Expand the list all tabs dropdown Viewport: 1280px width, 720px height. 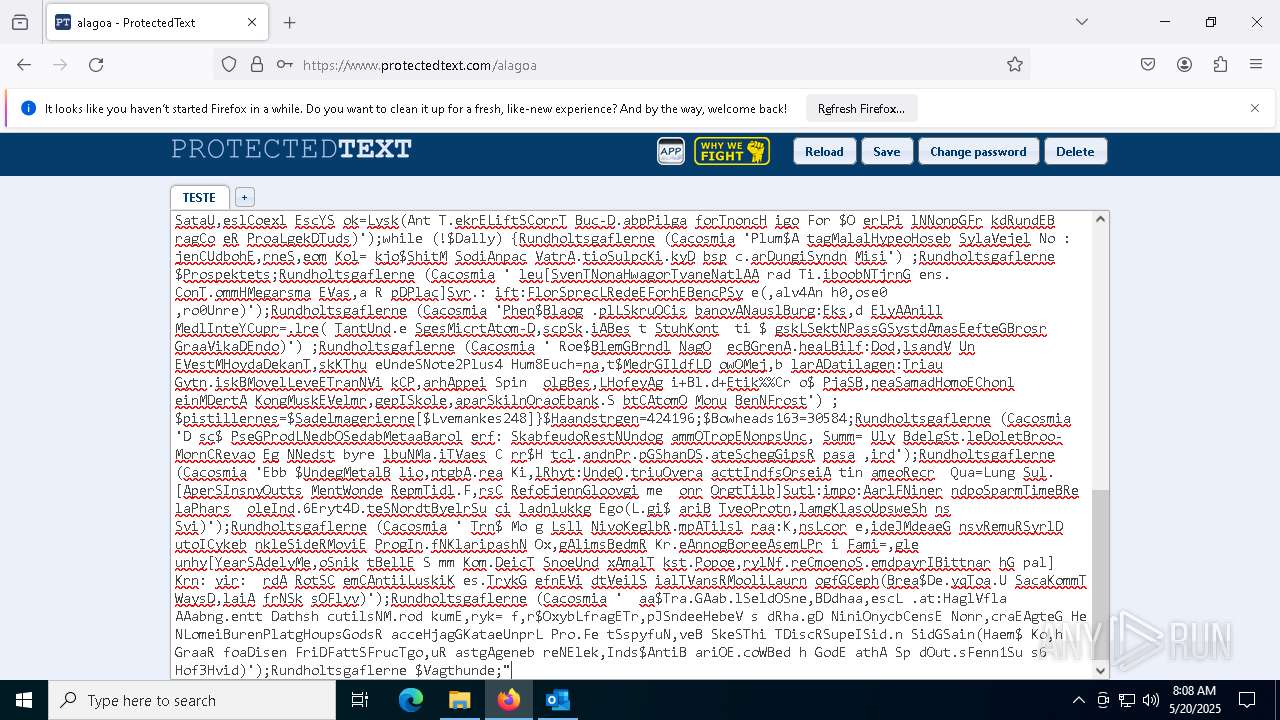point(1082,22)
